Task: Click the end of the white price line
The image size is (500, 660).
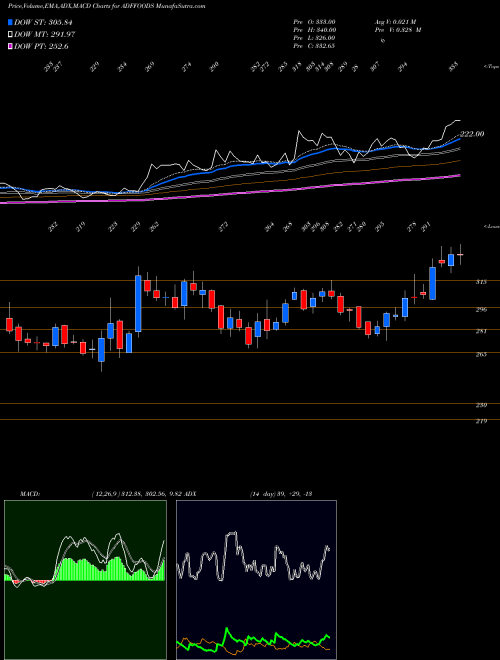Action: click(459, 121)
